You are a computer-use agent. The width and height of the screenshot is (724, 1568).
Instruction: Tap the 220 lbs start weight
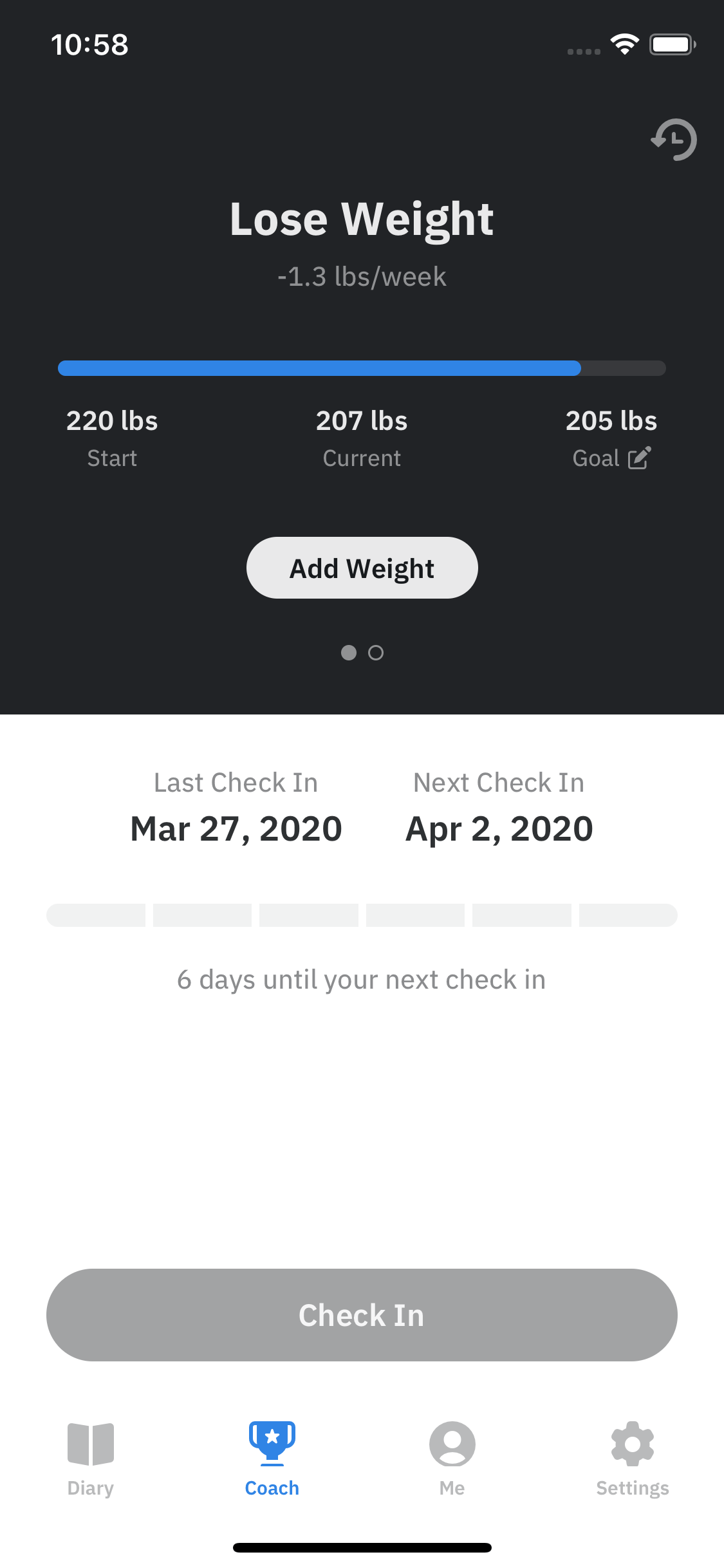tap(112, 421)
